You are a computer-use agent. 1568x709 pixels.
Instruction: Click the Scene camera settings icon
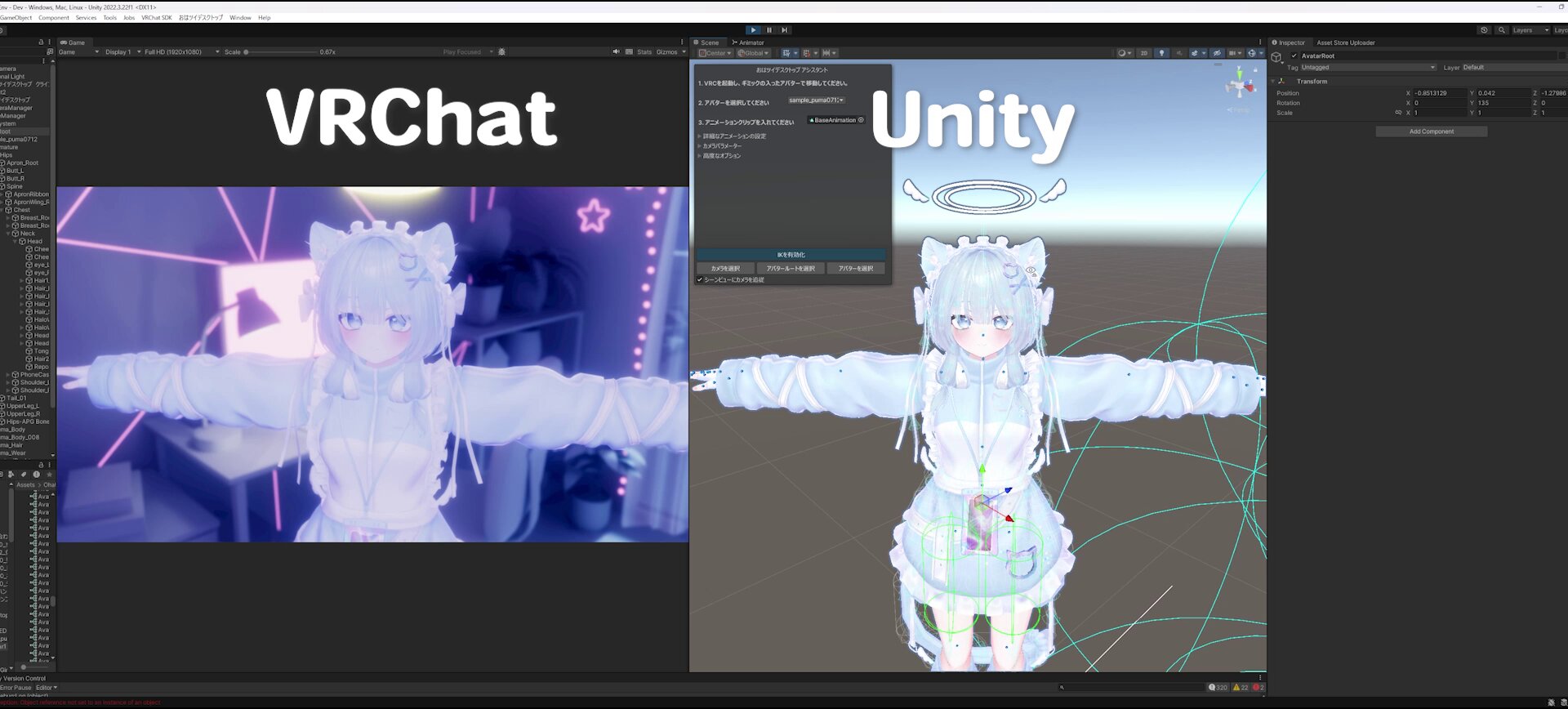pos(1234,53)
